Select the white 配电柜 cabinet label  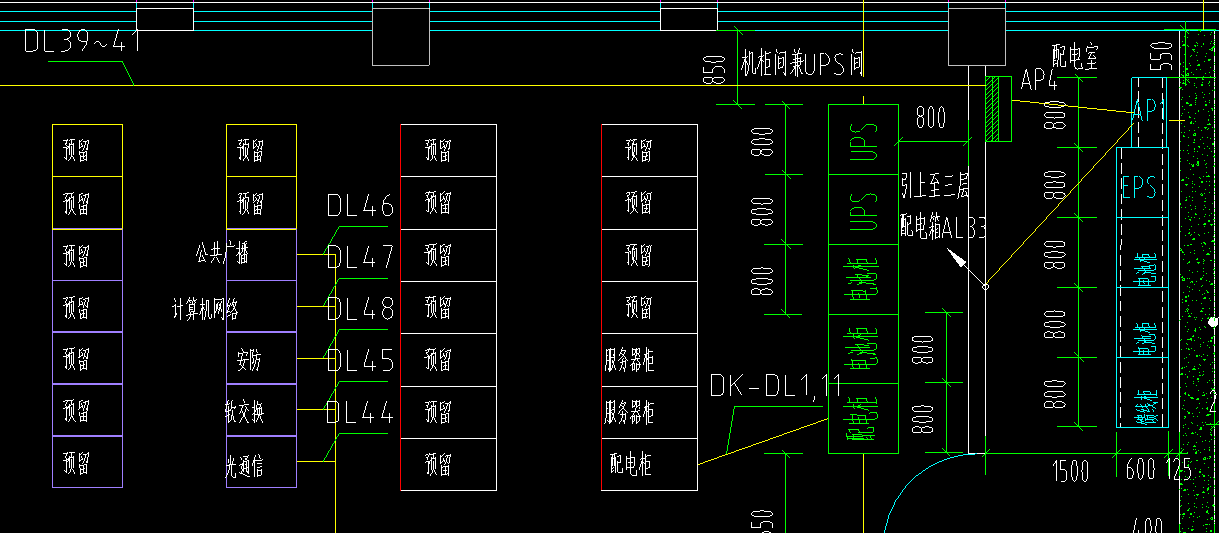632,463
